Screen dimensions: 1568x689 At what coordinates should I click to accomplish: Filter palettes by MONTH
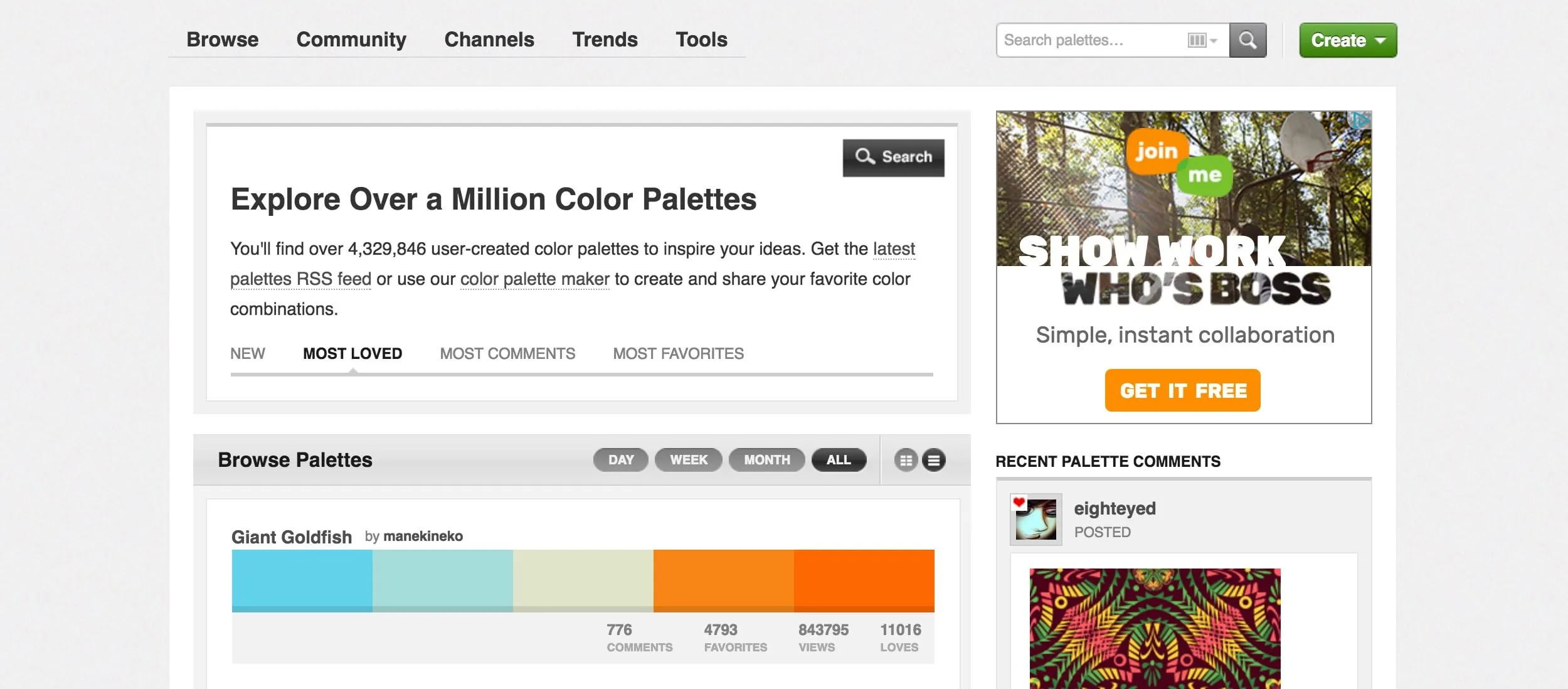[767, 460]
